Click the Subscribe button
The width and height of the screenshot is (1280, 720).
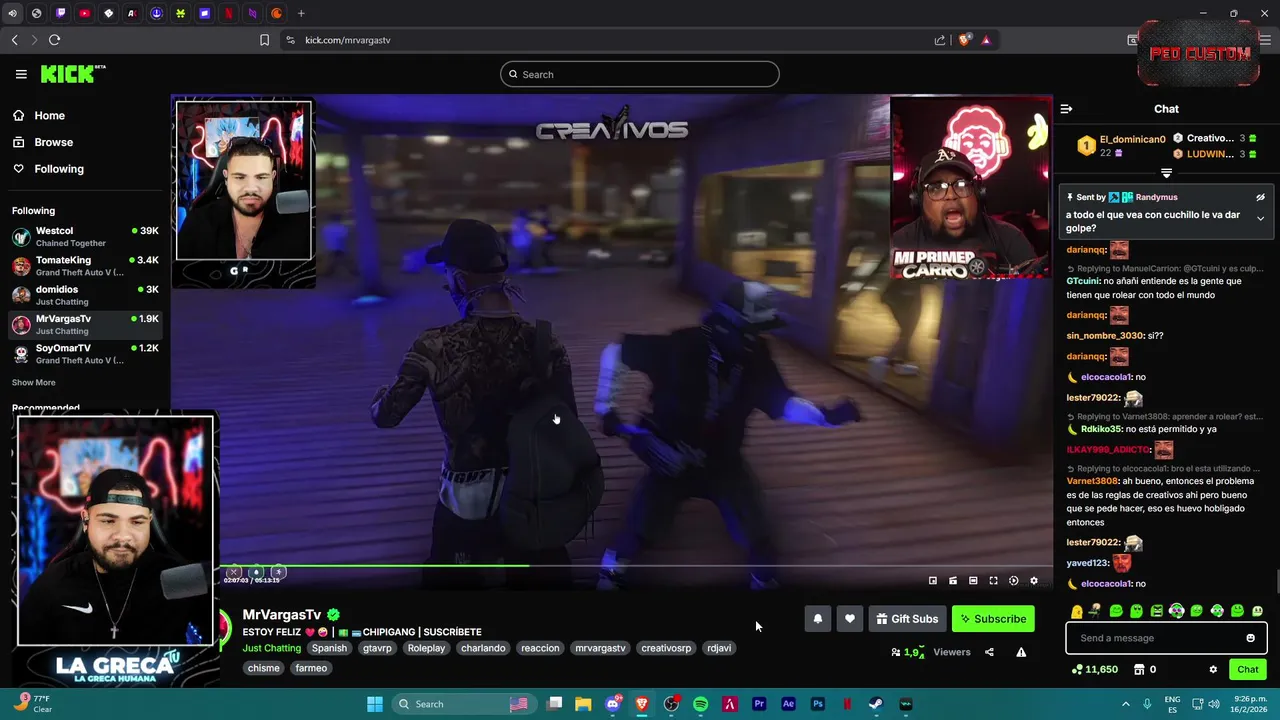point(993,619)
